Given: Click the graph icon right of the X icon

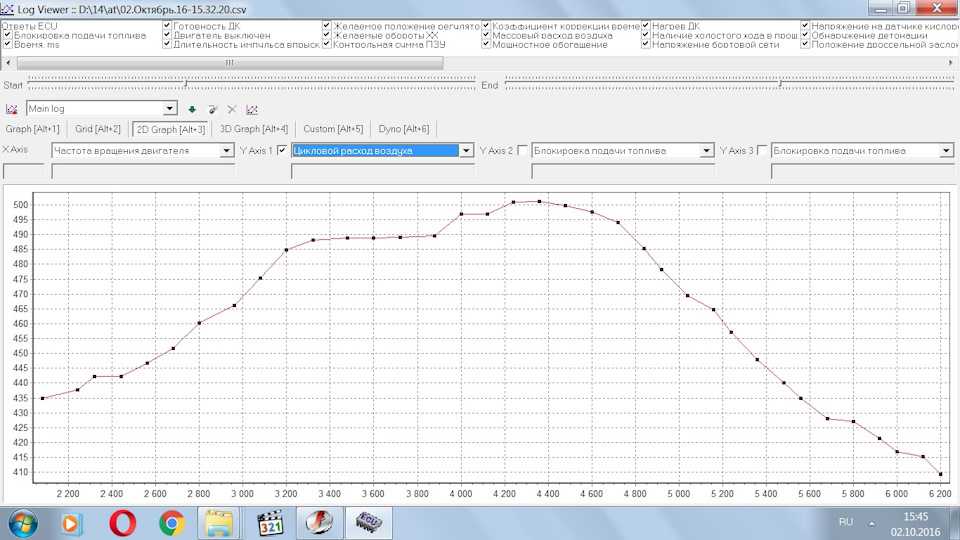Looking at the screenshot, I should tap(252, 109).
